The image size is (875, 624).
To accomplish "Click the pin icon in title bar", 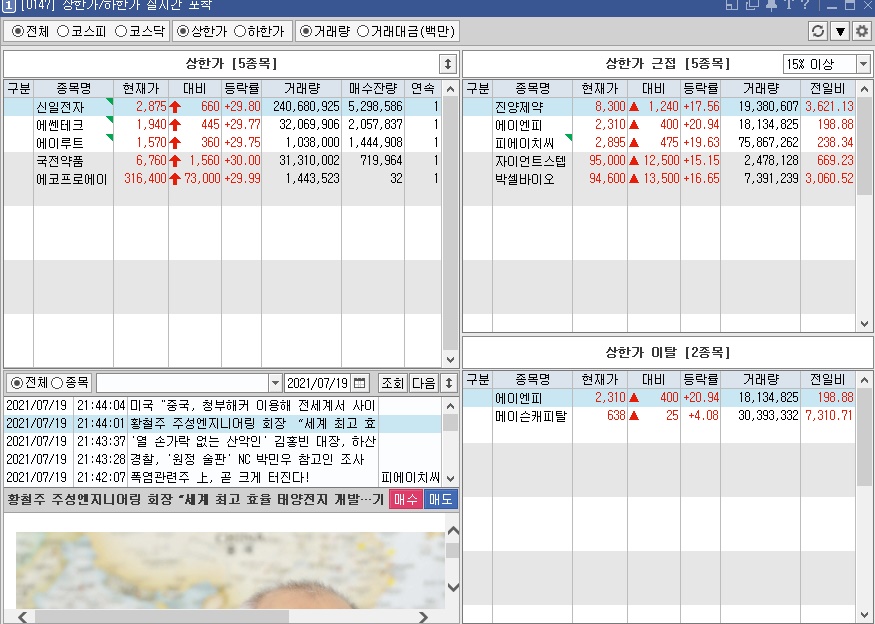I will point(771,4).
